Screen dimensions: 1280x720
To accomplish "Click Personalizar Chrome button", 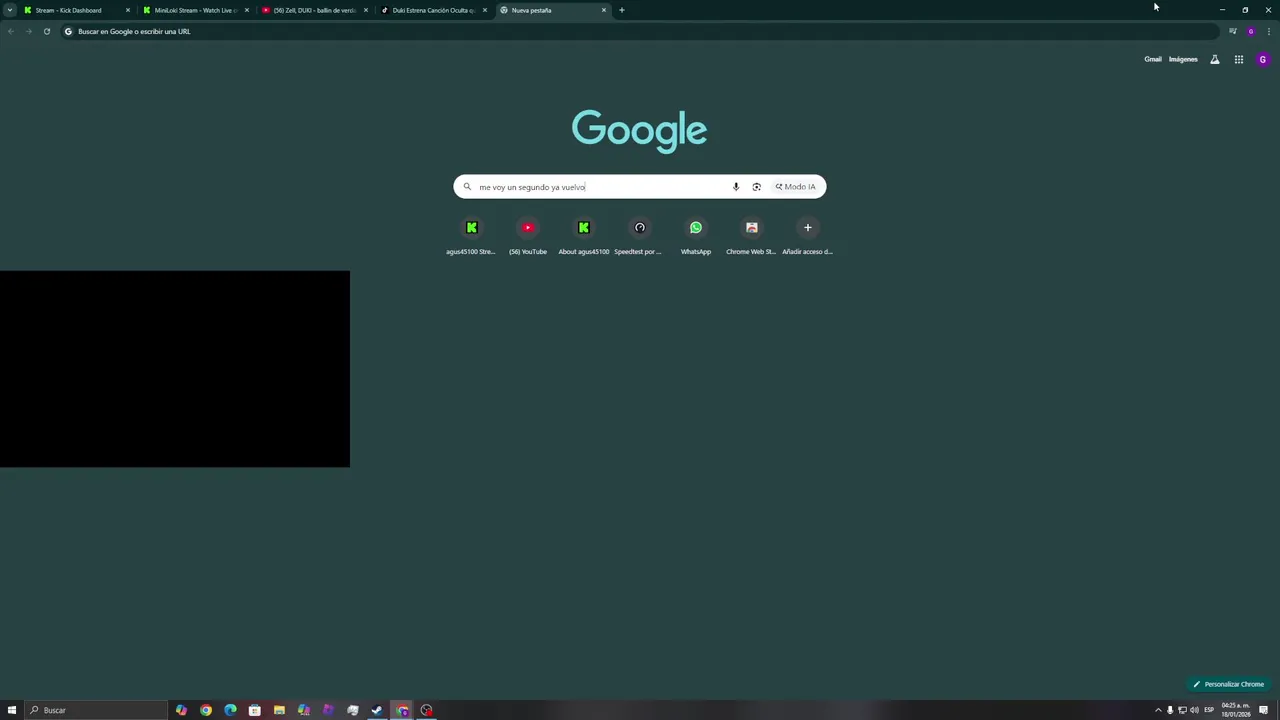I will (x=1228, y=684).
